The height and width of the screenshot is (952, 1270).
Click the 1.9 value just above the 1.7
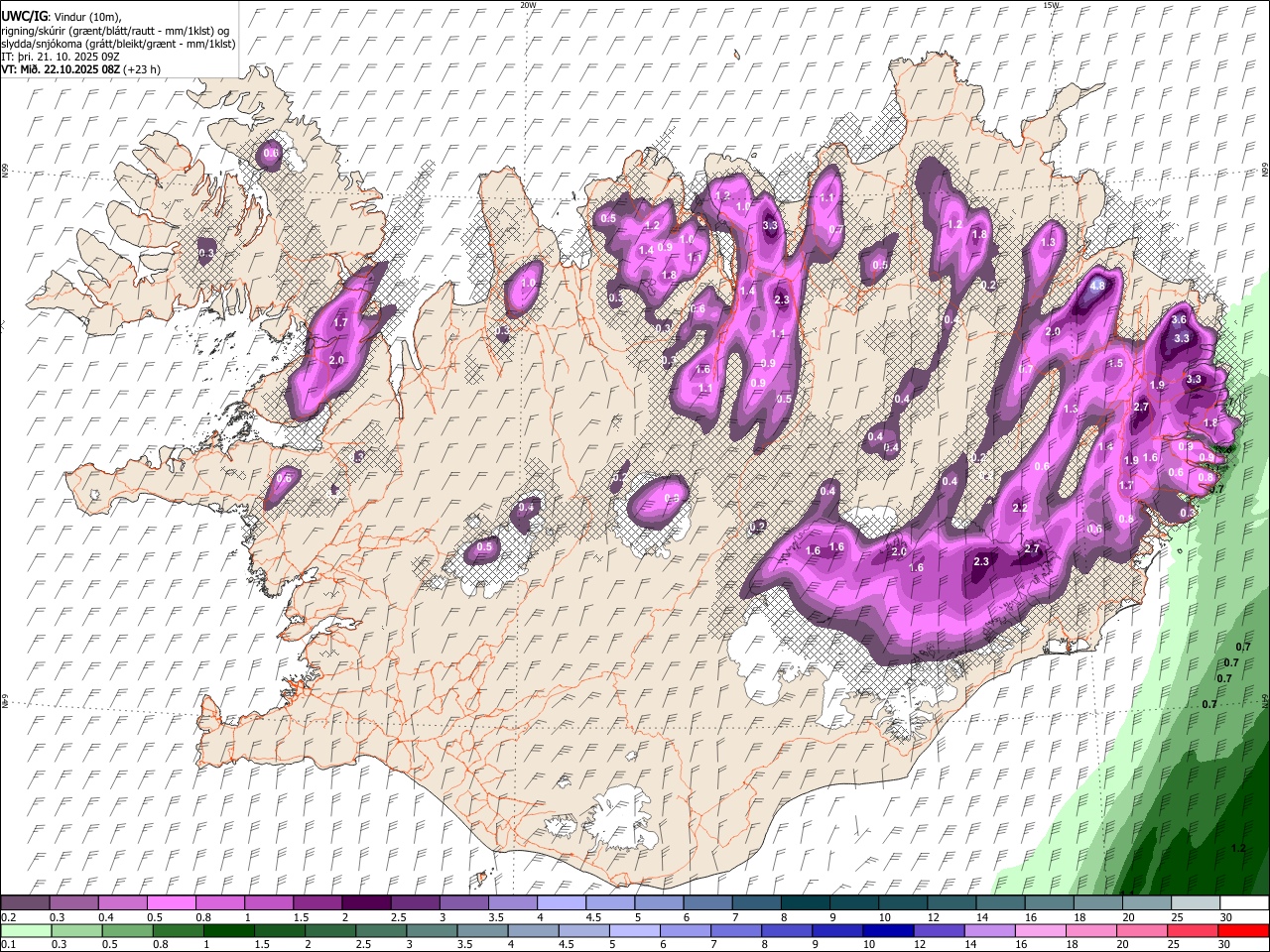click(1131, 461)
